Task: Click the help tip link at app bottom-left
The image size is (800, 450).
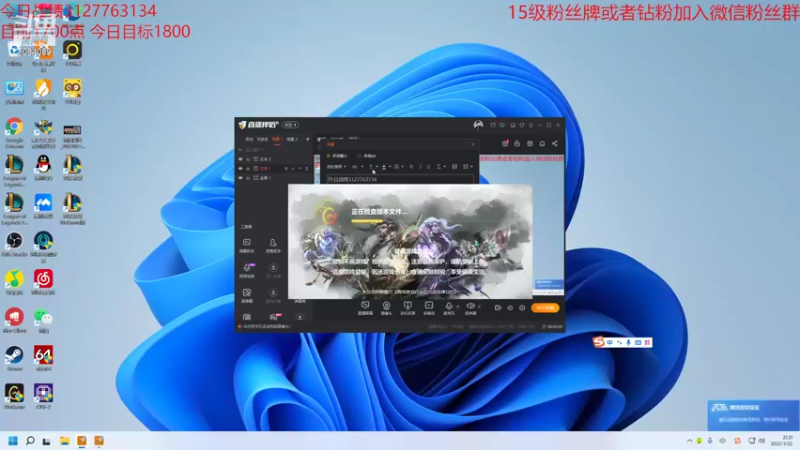Action: [266, 327]
